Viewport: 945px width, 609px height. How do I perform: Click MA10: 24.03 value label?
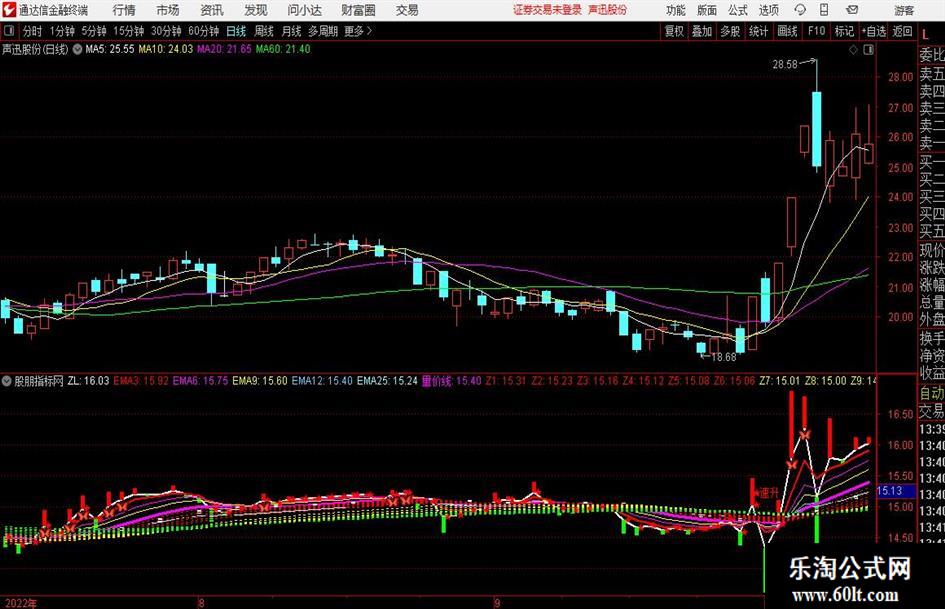point(166,49)
